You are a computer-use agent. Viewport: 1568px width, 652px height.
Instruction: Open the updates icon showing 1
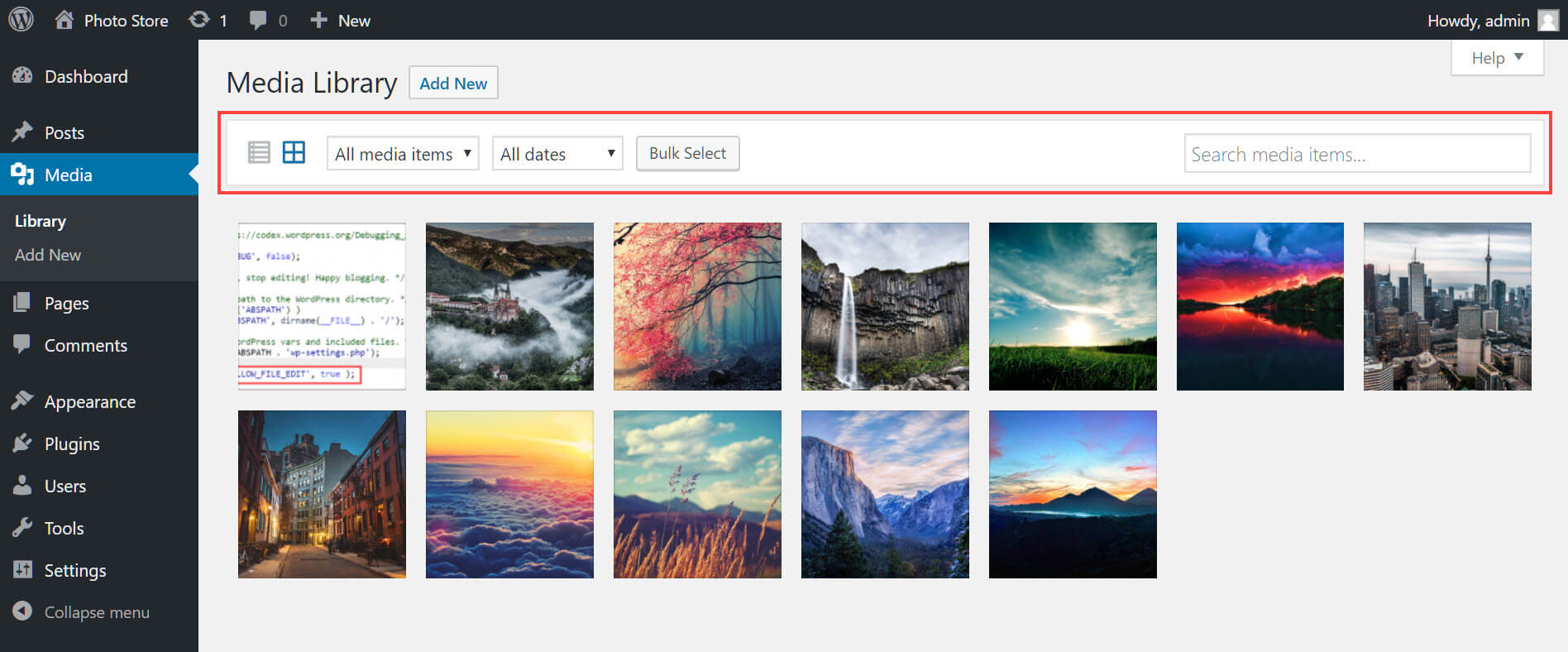coord(199,19)
